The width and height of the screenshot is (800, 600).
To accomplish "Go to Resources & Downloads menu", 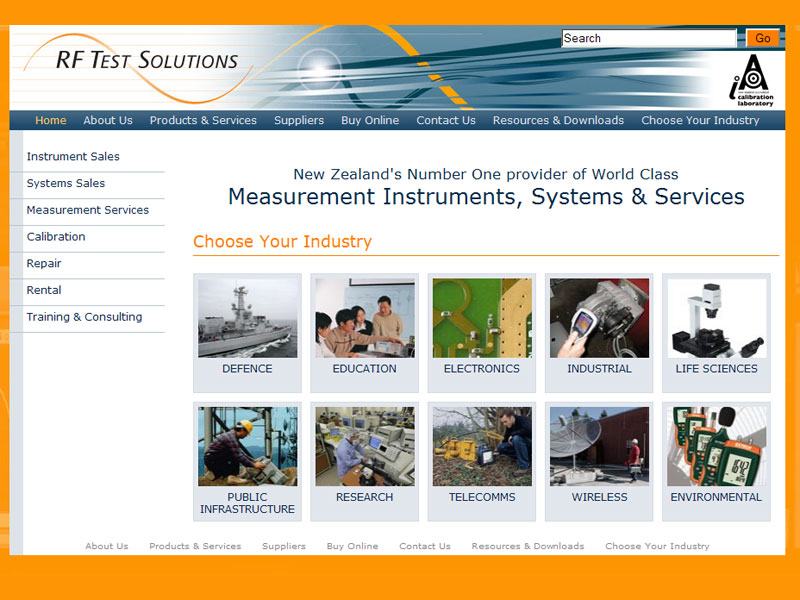I will [x=558, y=120].
